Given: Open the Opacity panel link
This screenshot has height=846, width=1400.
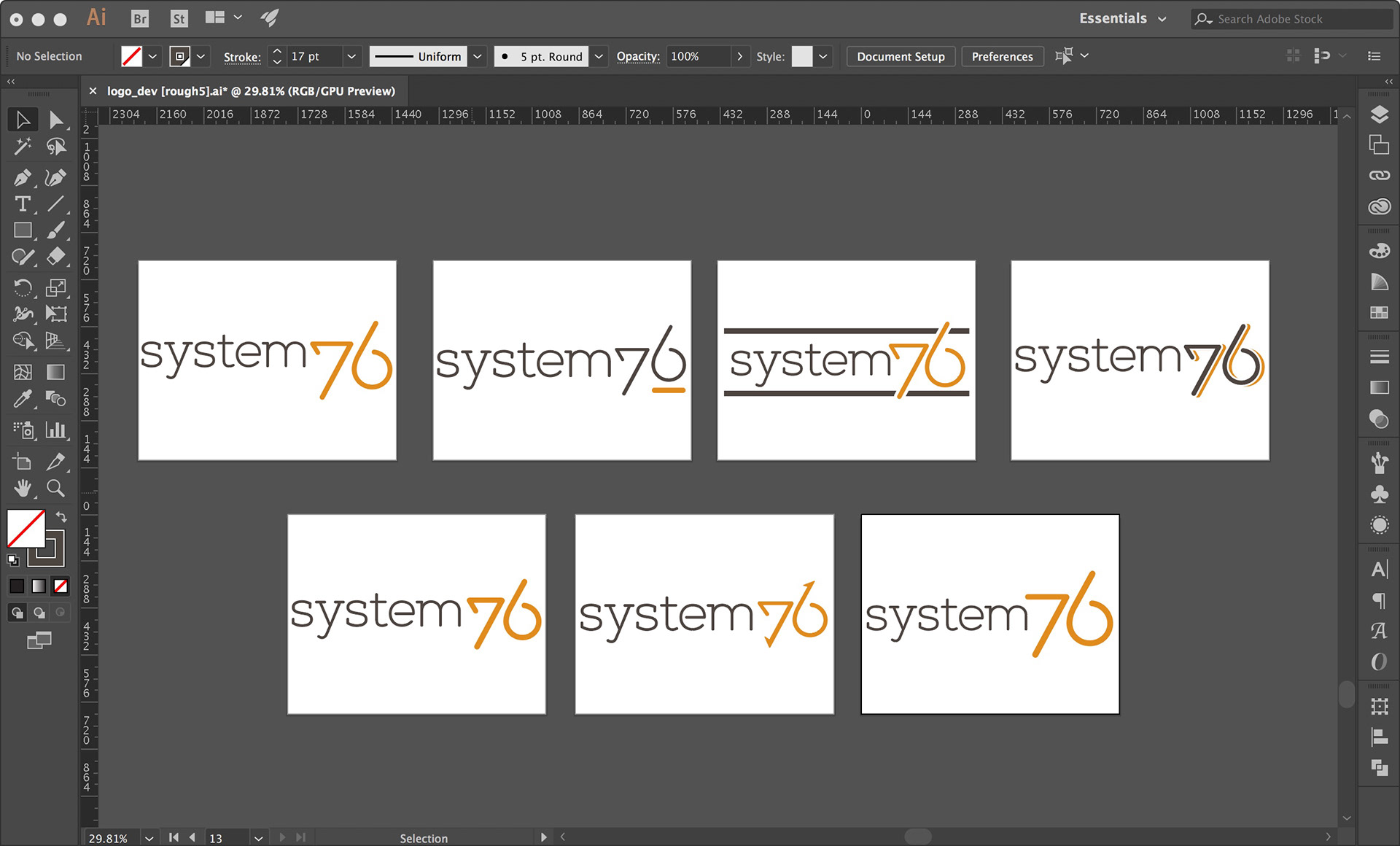Looking at the screenshot, I should [638, 56].
